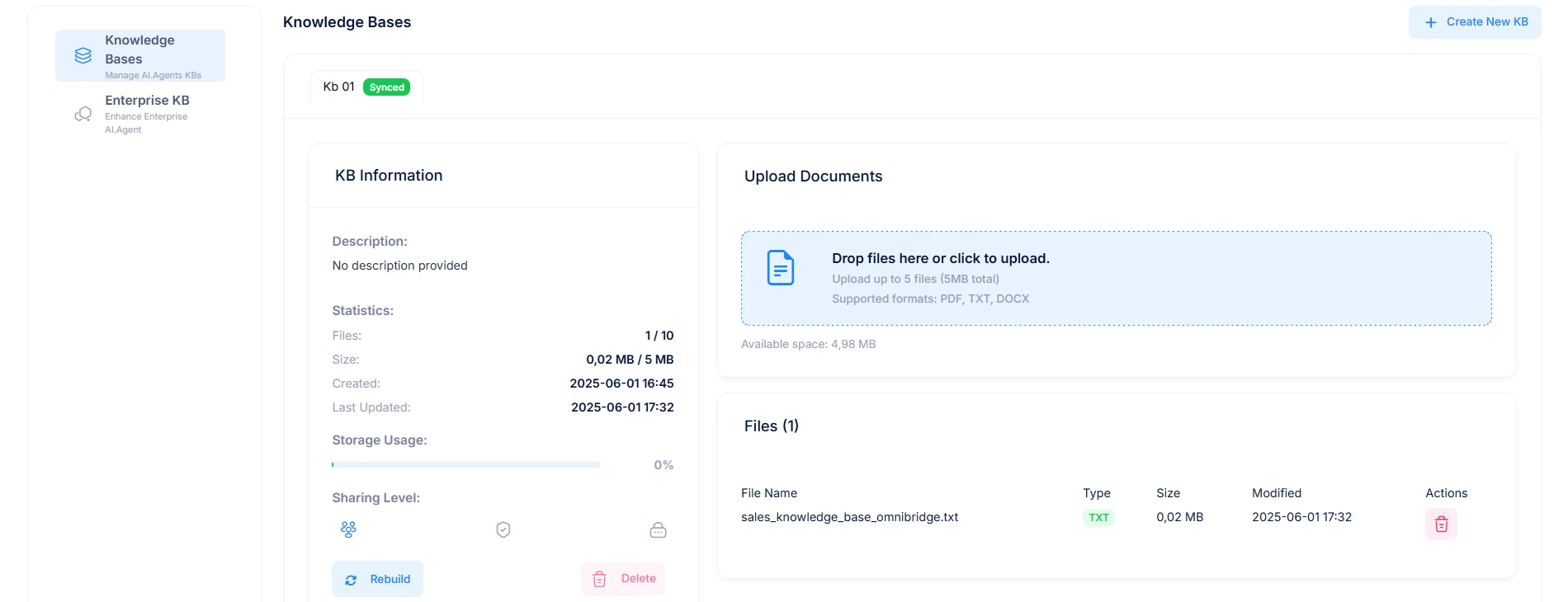Image resolution: width=1568 pixels, height=602 pixels.
Task: Click the document icon in upload zone
Action: (x=780, y=268)
